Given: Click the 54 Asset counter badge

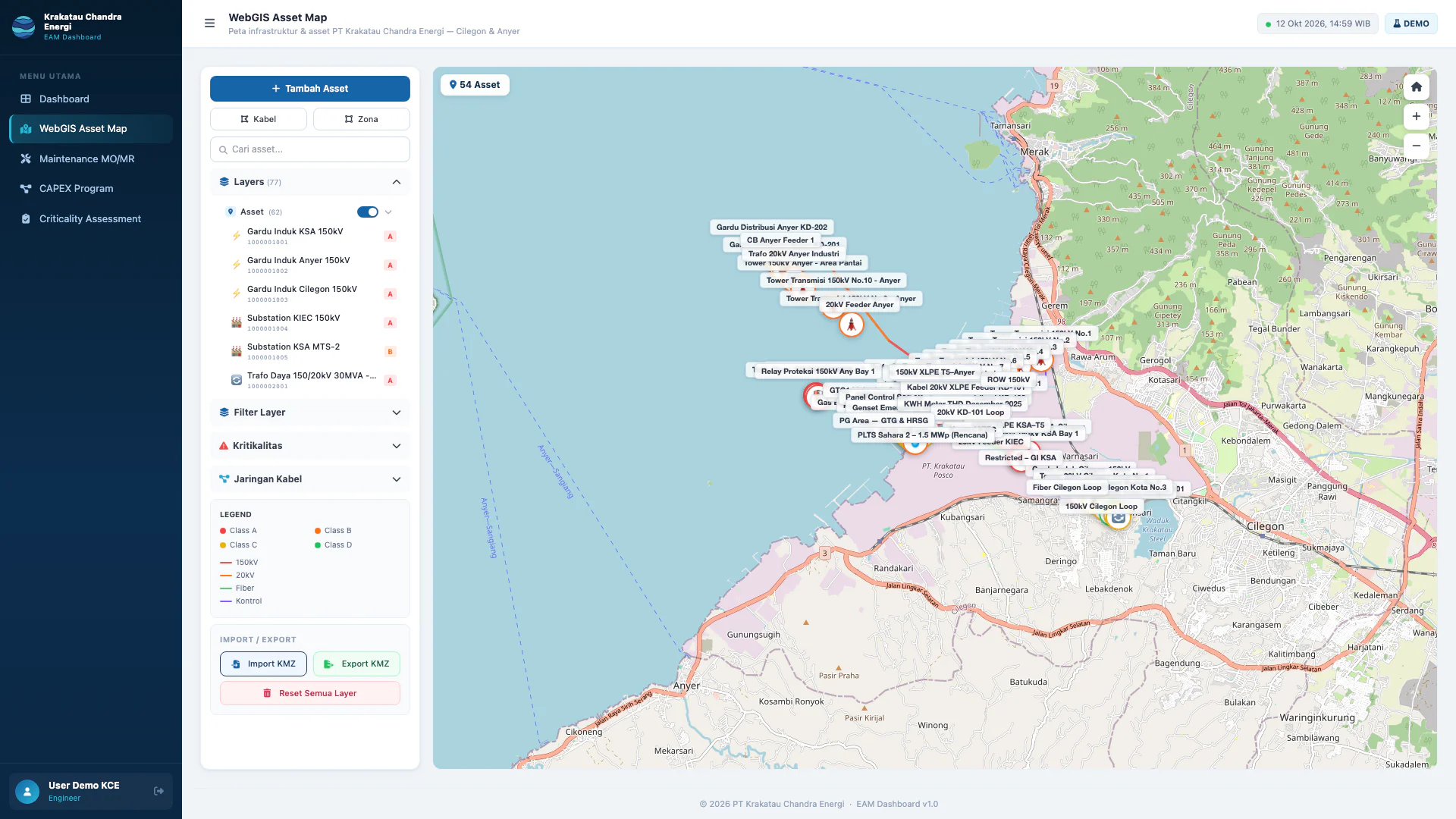Looking at the screenshot, I should click(475, 85).
